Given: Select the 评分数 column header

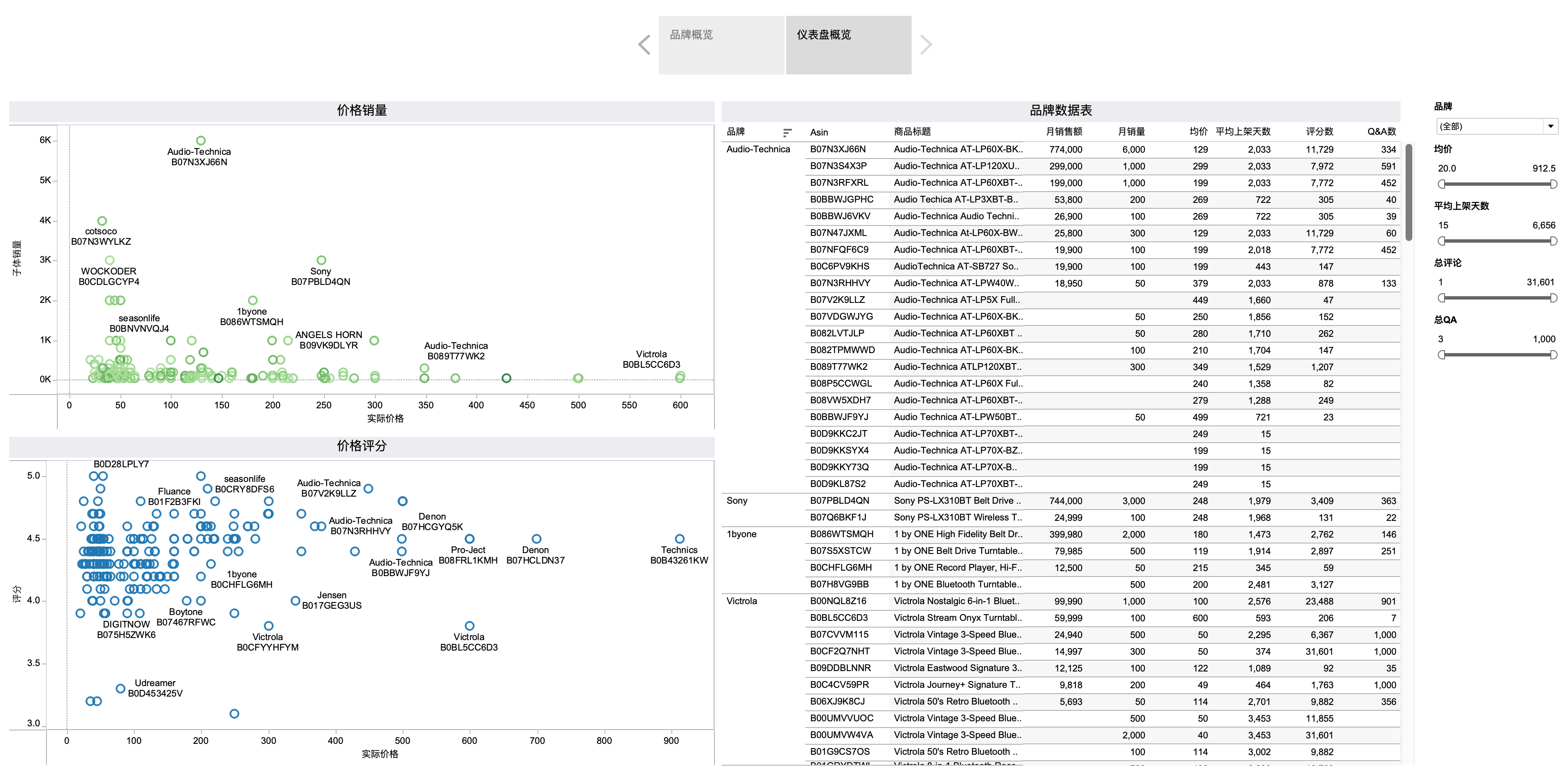Looking at the screenshot, I should click(x=1320, y=132).
